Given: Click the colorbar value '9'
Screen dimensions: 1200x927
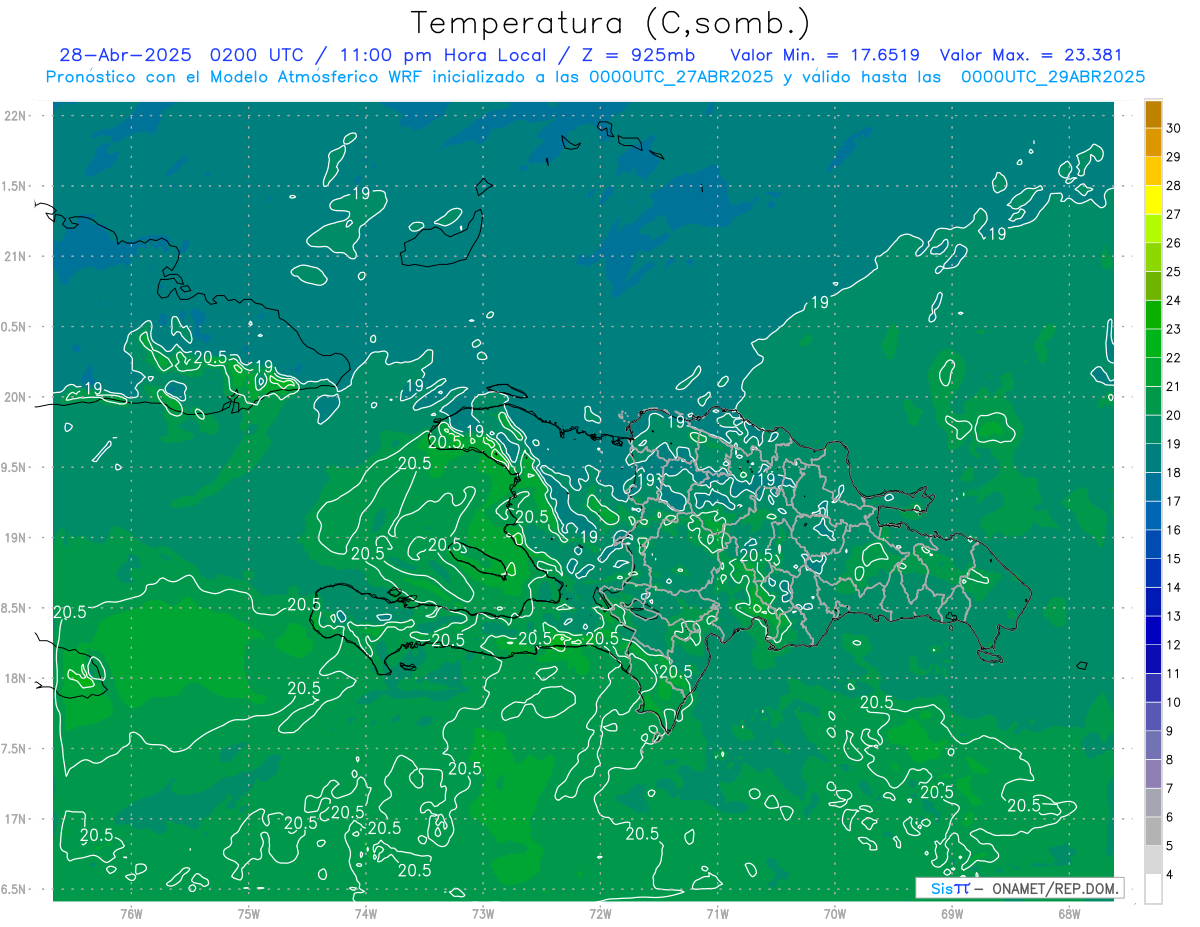Looking at the screenshot, I should click(x=1170, y=731).
